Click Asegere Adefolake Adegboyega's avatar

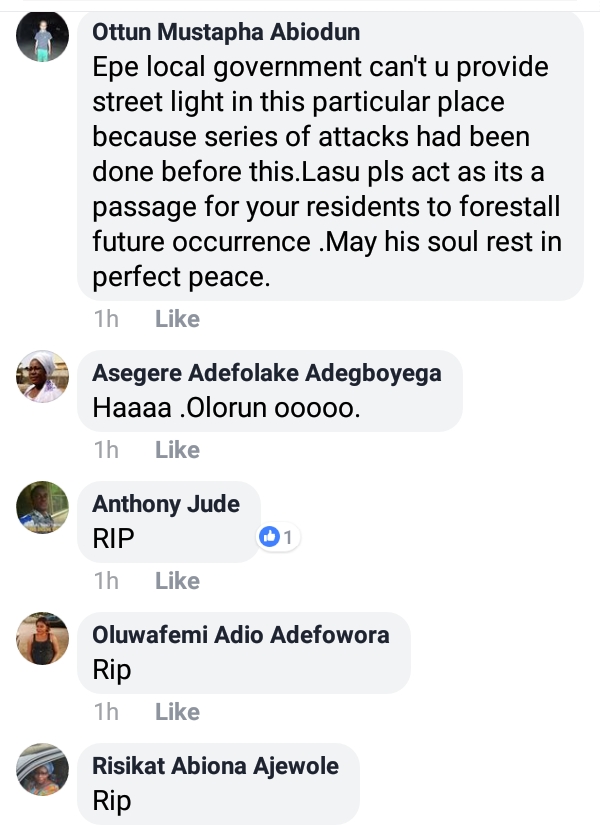(x=43, y=377)
